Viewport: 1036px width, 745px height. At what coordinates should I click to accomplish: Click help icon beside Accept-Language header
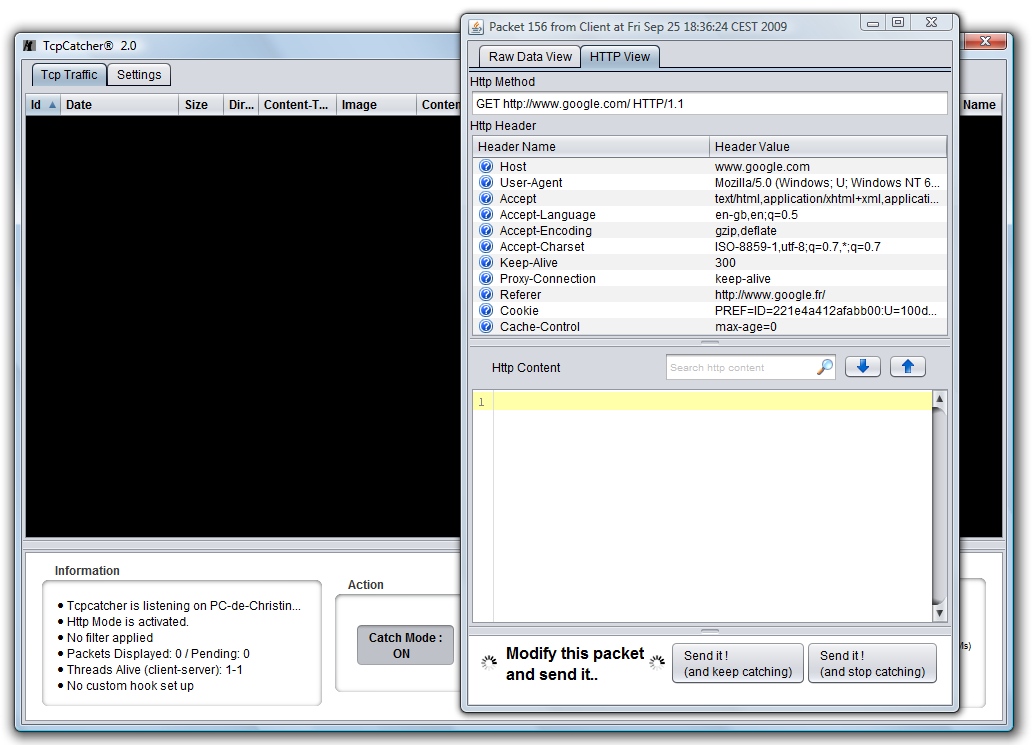coord(486,214)
